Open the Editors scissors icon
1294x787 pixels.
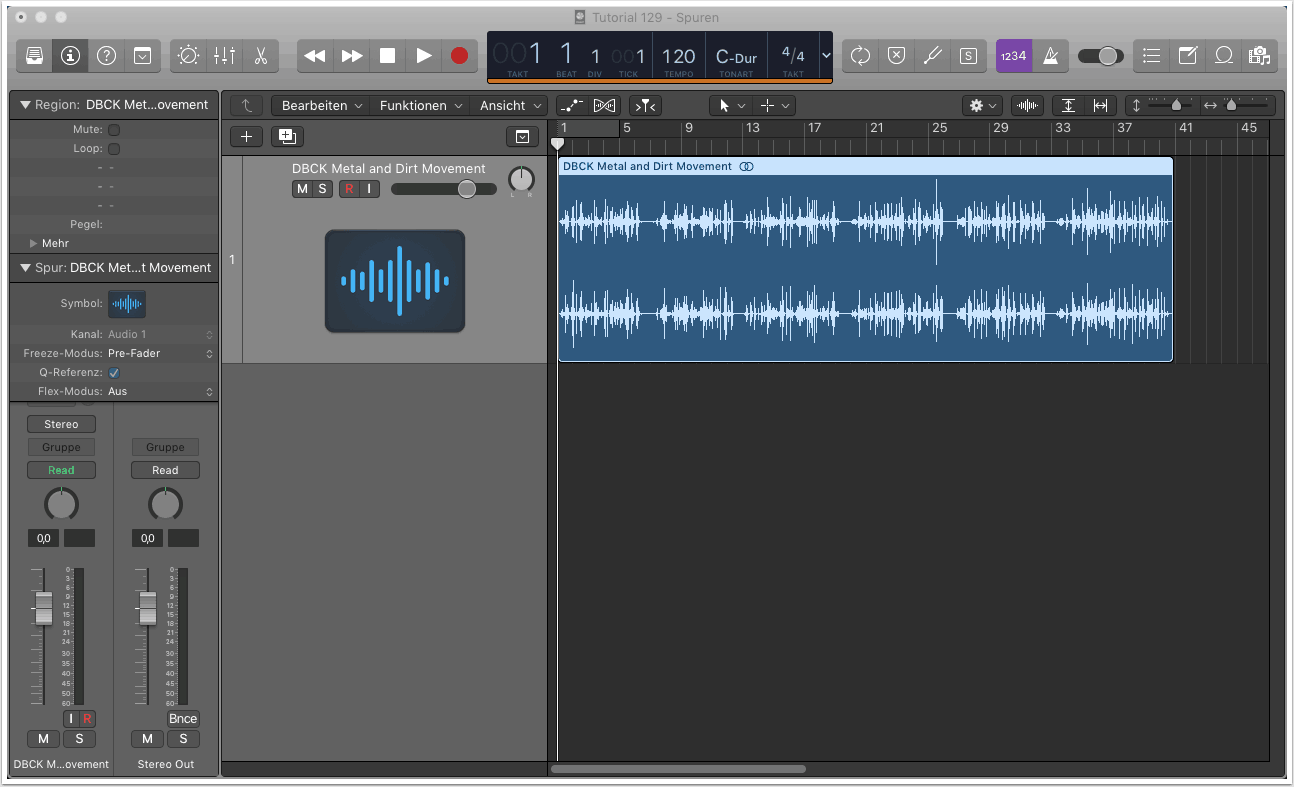[260, 56]
